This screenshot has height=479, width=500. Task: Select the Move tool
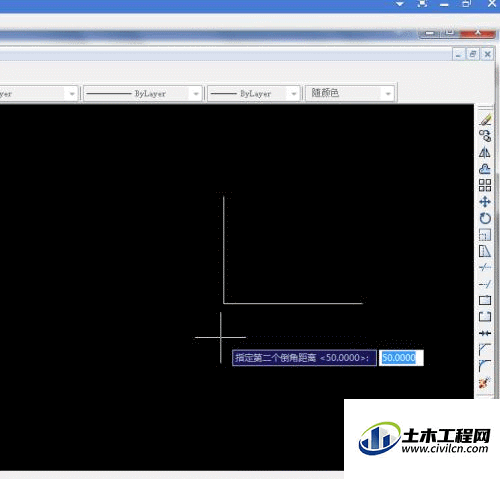(x=485, y=202)
